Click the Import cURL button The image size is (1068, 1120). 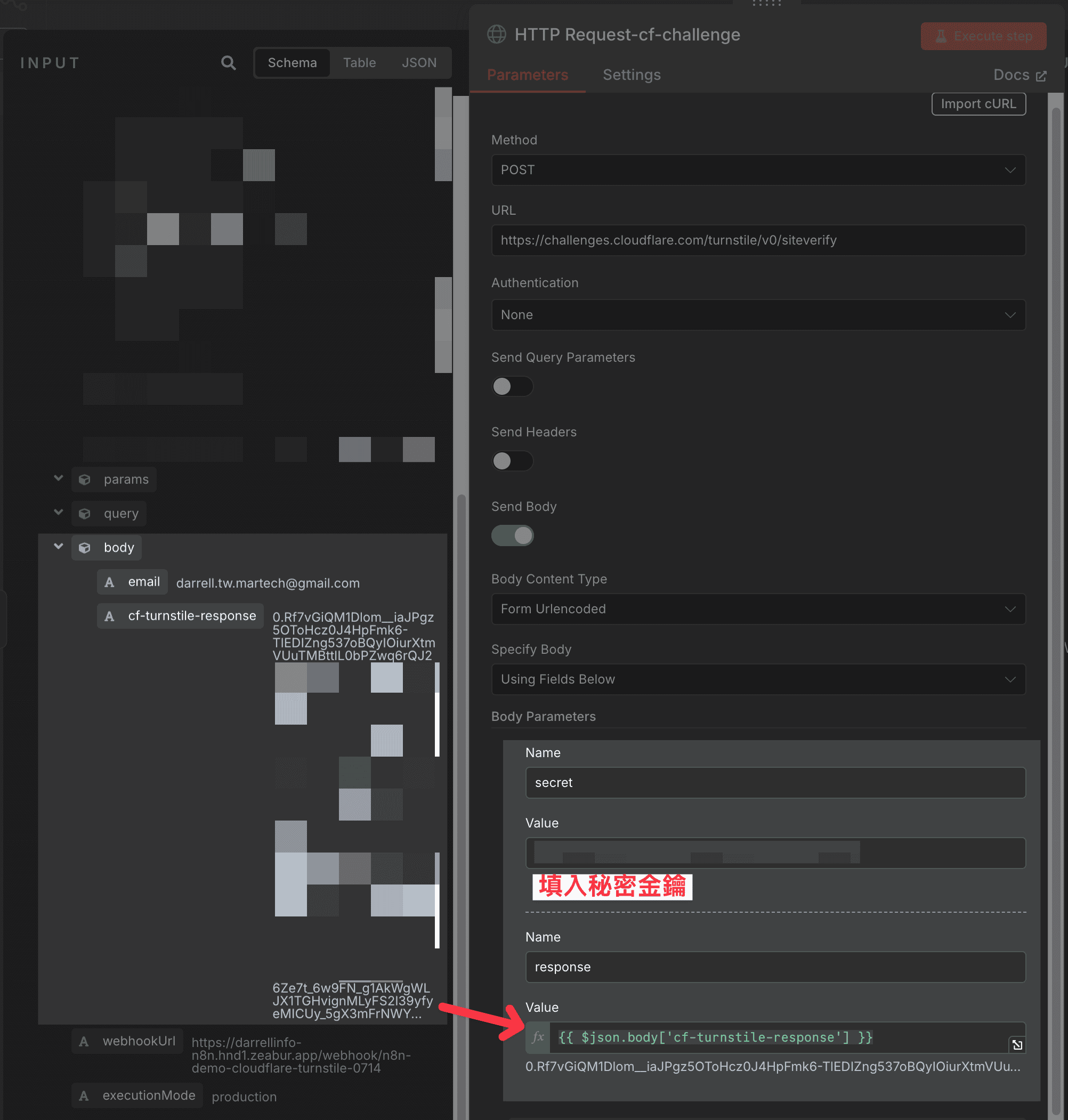978,103
